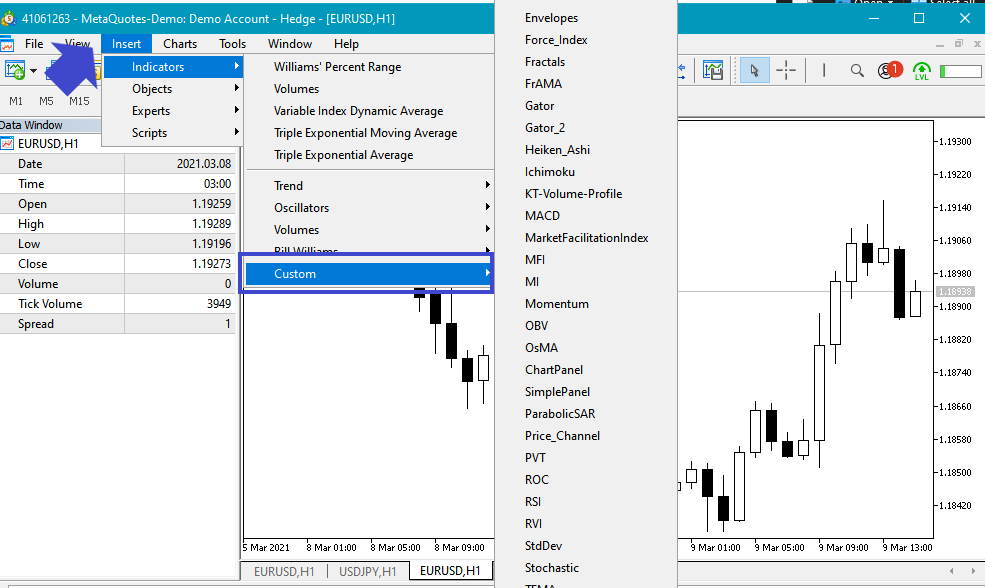Open the File menu
Viewport: 985px width, 588px height.
coord(34,44)
